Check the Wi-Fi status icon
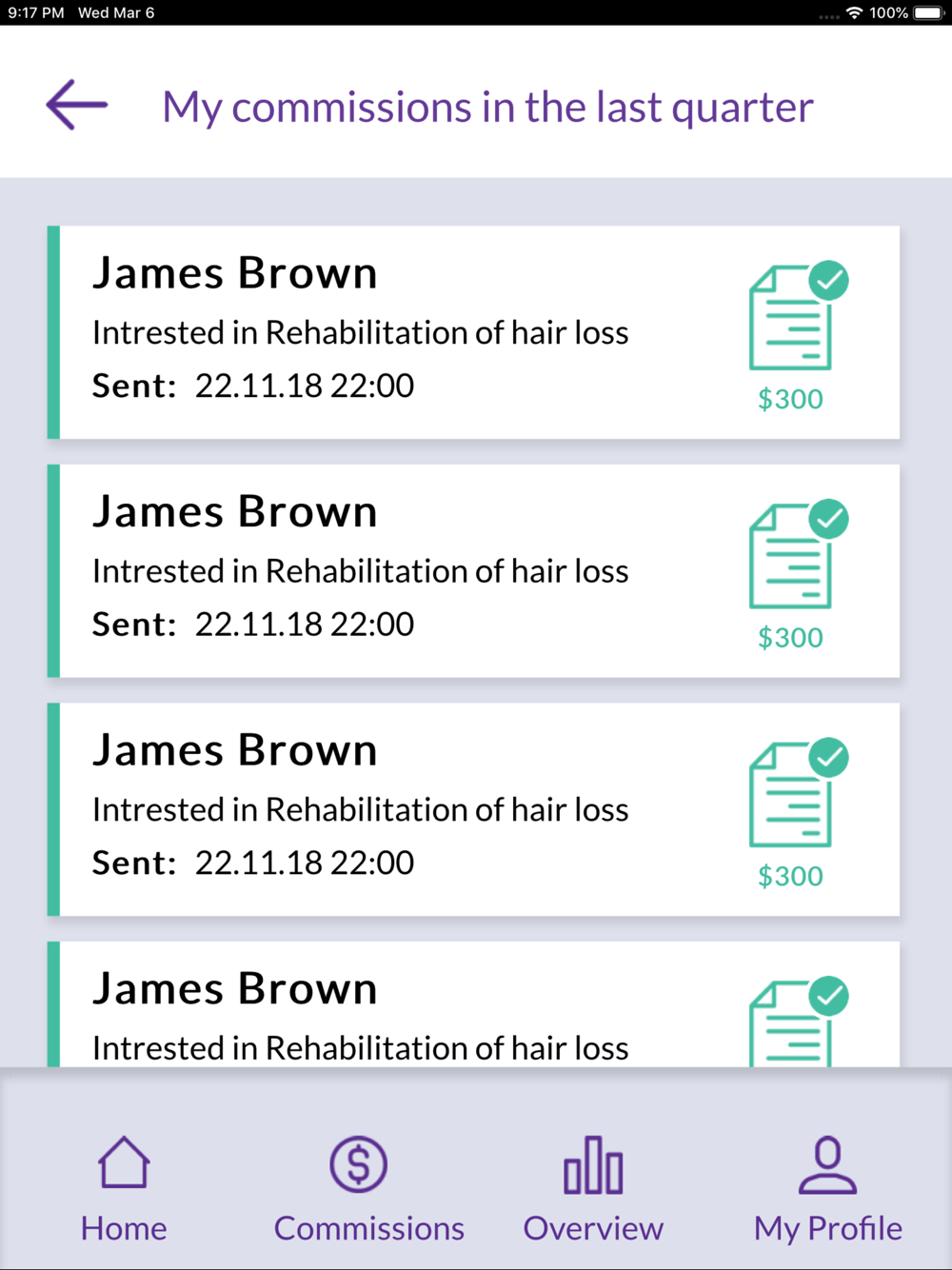The image size is (952, 1270). [x=854, y=12]
